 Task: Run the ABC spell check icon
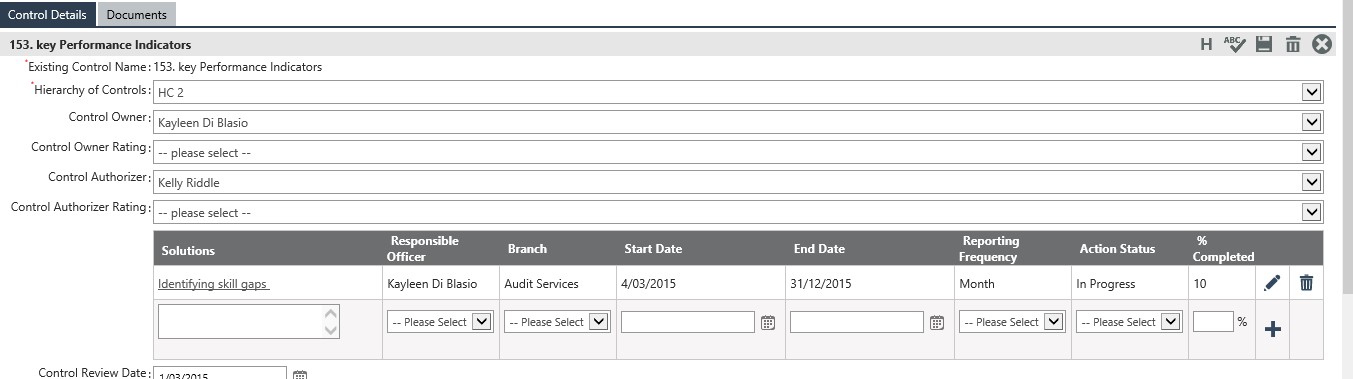click(1234, 44)
